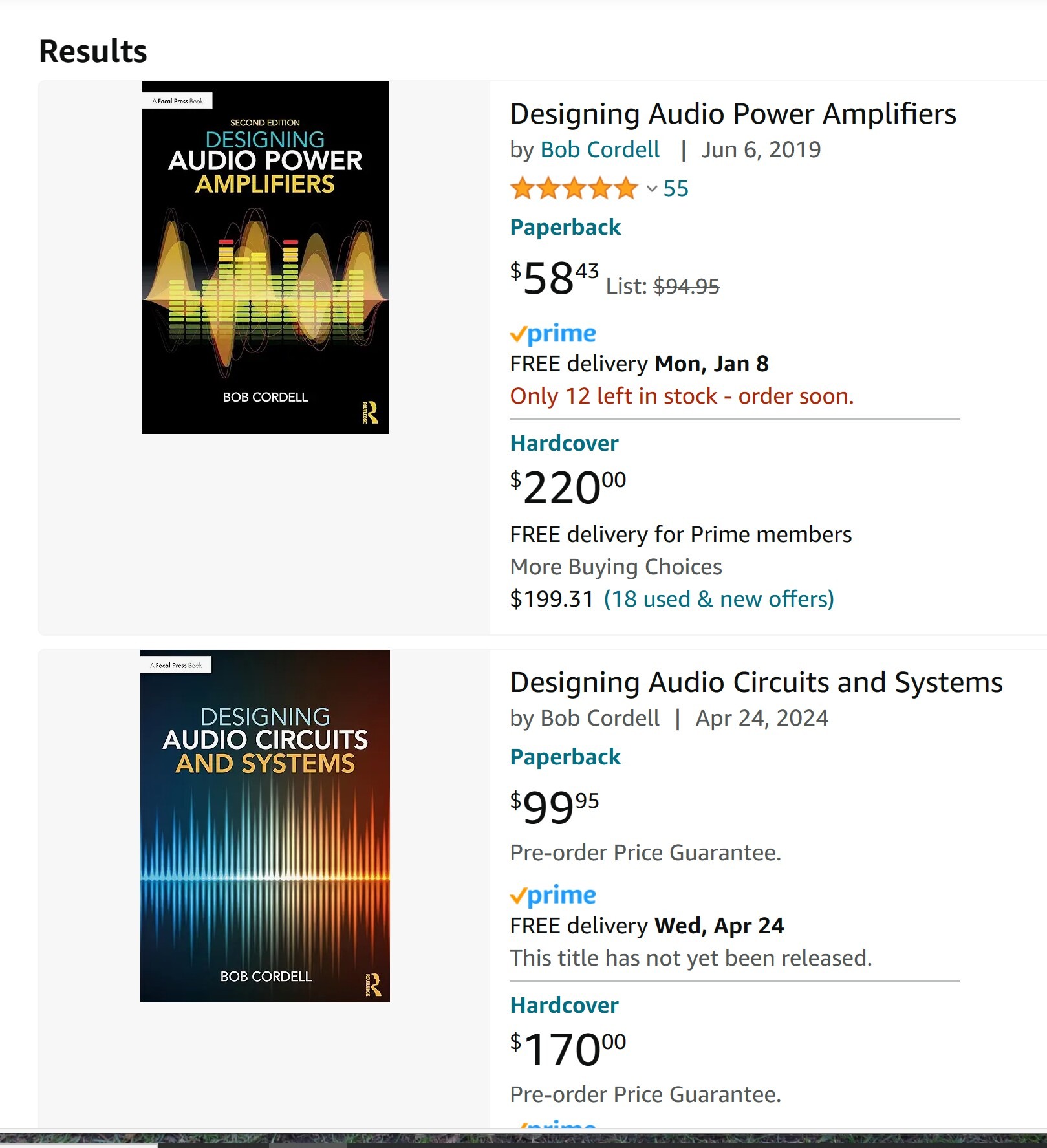Click the $58.43 paperback price
The width and height of the screenshot is (1047, 1148).
[x=554, y=278]
